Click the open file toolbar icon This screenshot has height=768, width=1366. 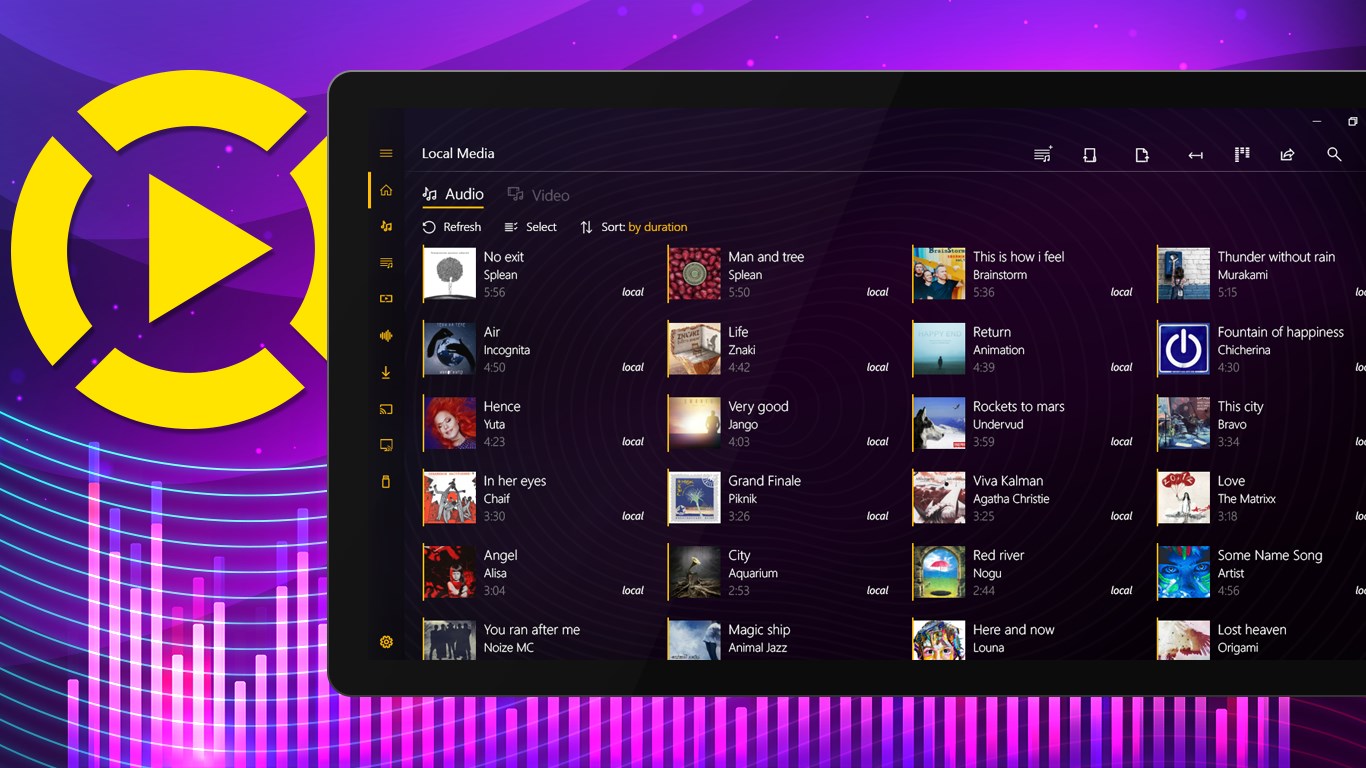(x=1142, y=154)
